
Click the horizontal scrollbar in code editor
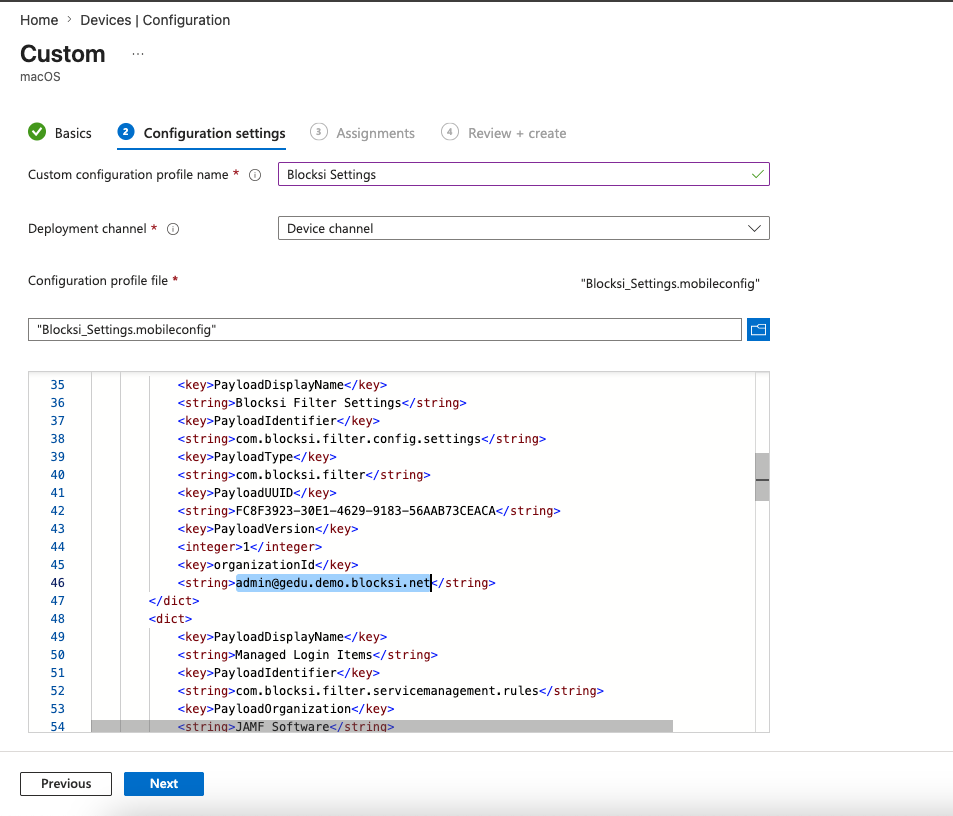pyautogui.click(x=382, y=726)
